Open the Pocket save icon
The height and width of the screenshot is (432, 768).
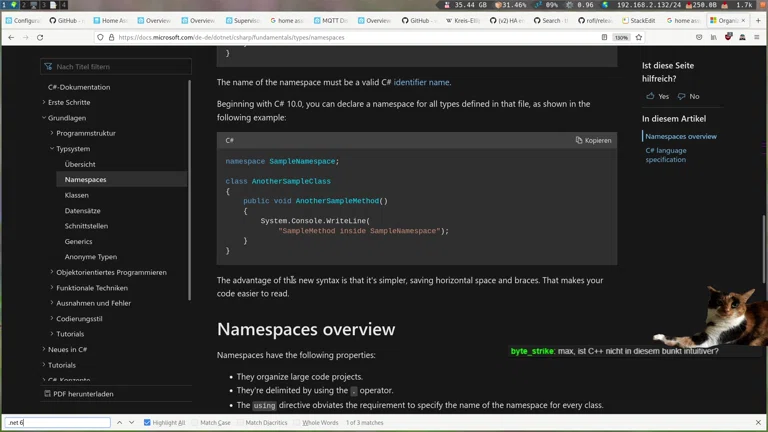click(699, 37)
